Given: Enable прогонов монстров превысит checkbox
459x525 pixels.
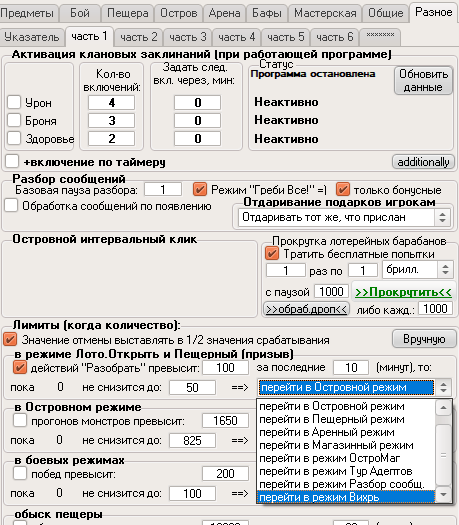Looking at the screenshot, I should point(20,420).
